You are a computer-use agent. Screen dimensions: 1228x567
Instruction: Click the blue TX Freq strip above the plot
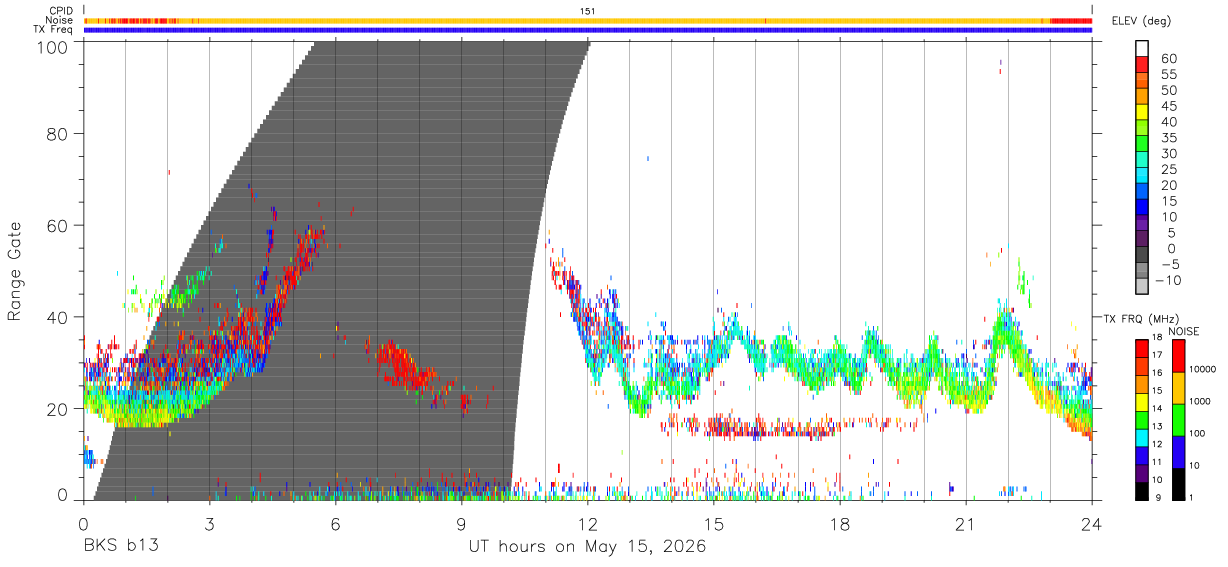pos(587,29)
